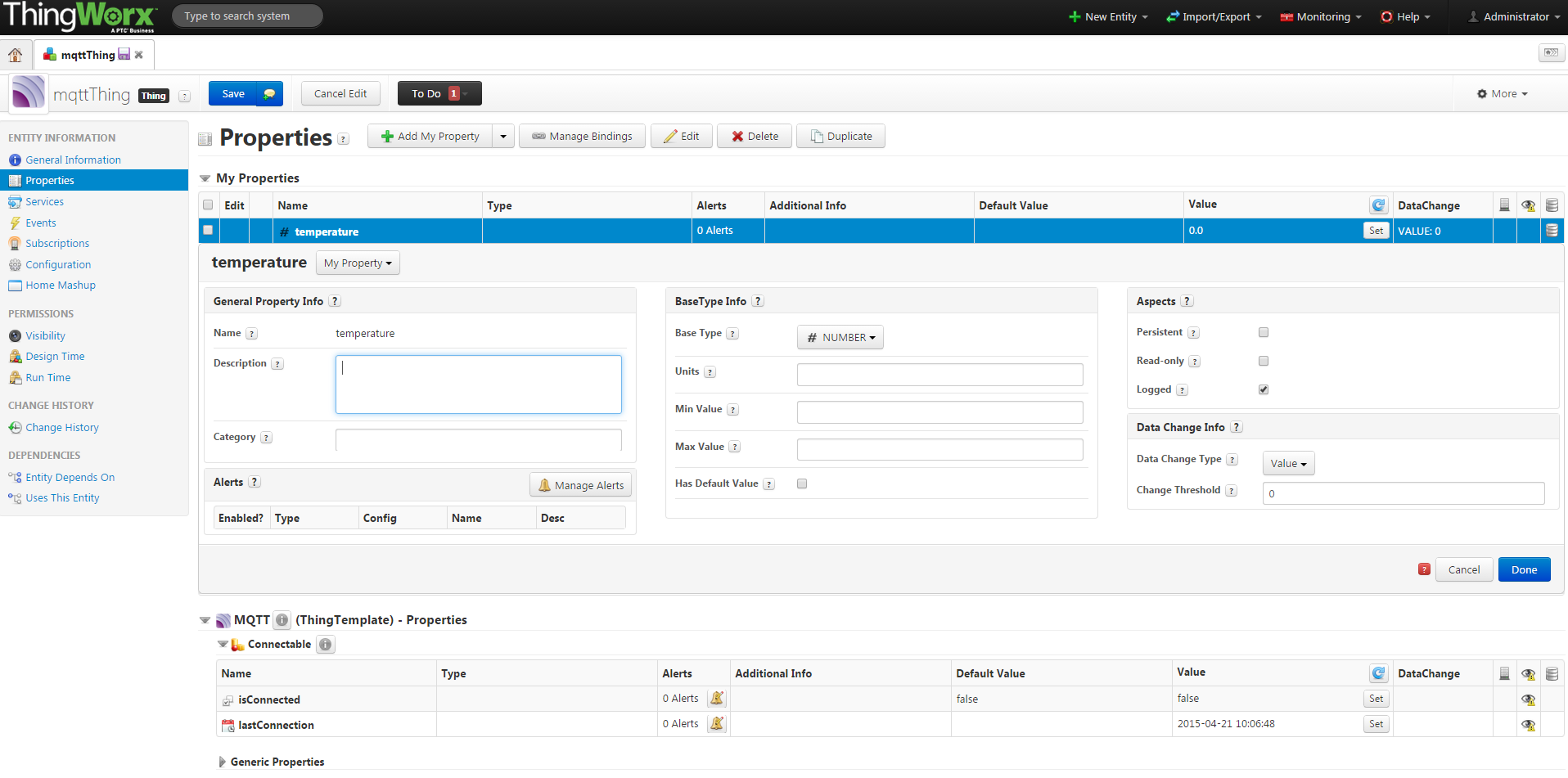Screen dimensions: 1568x778
Task: Click help icon for Aspects
Action: pyautogui.click(x=1187, y=301)
